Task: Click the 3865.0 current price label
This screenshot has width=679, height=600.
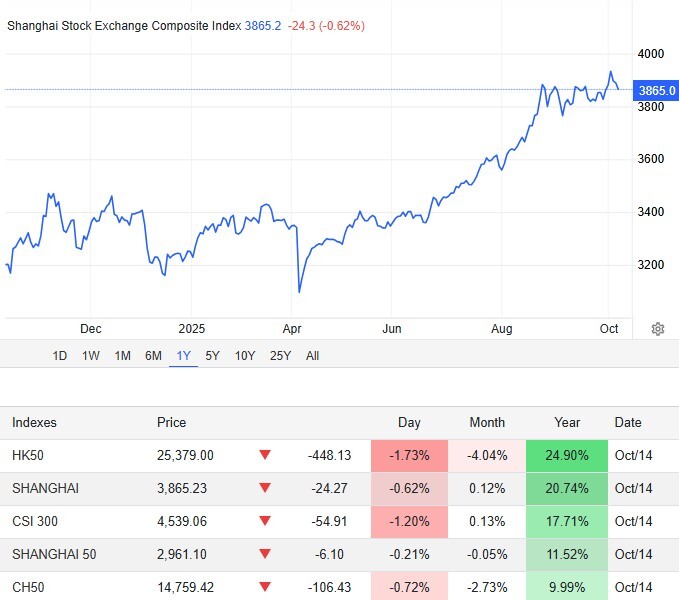Action: tap(657, 90)
